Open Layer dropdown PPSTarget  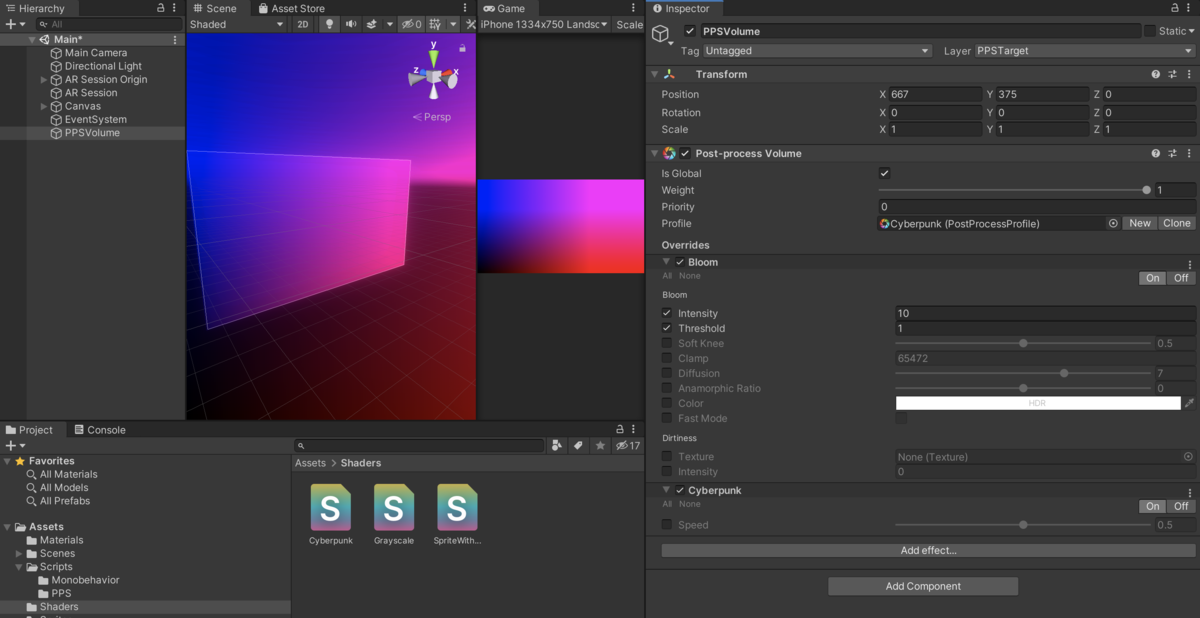point(1085,50)
